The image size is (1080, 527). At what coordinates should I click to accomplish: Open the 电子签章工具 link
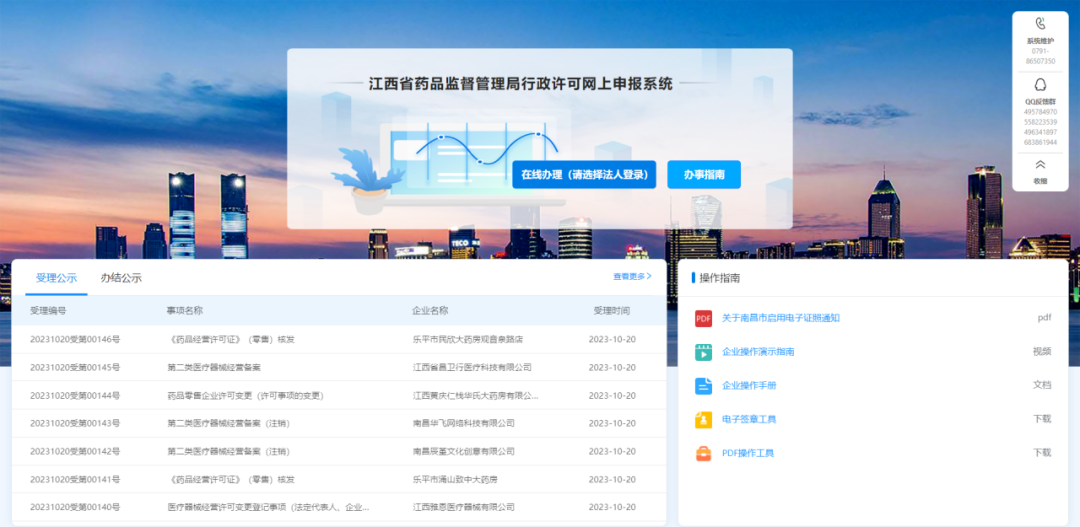click(x=749, y=420)
